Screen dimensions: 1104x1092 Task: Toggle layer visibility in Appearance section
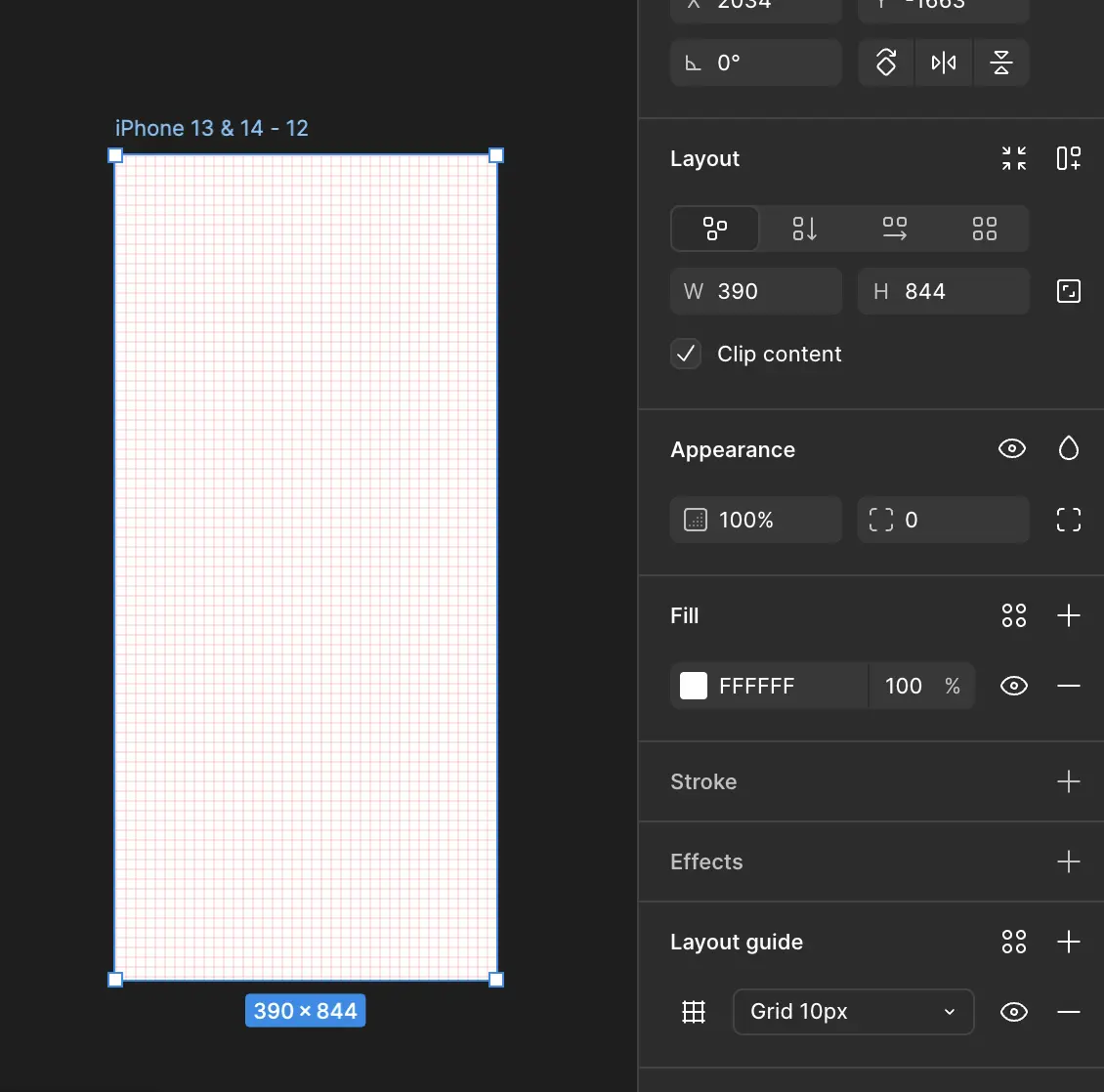pos(1012,449)
